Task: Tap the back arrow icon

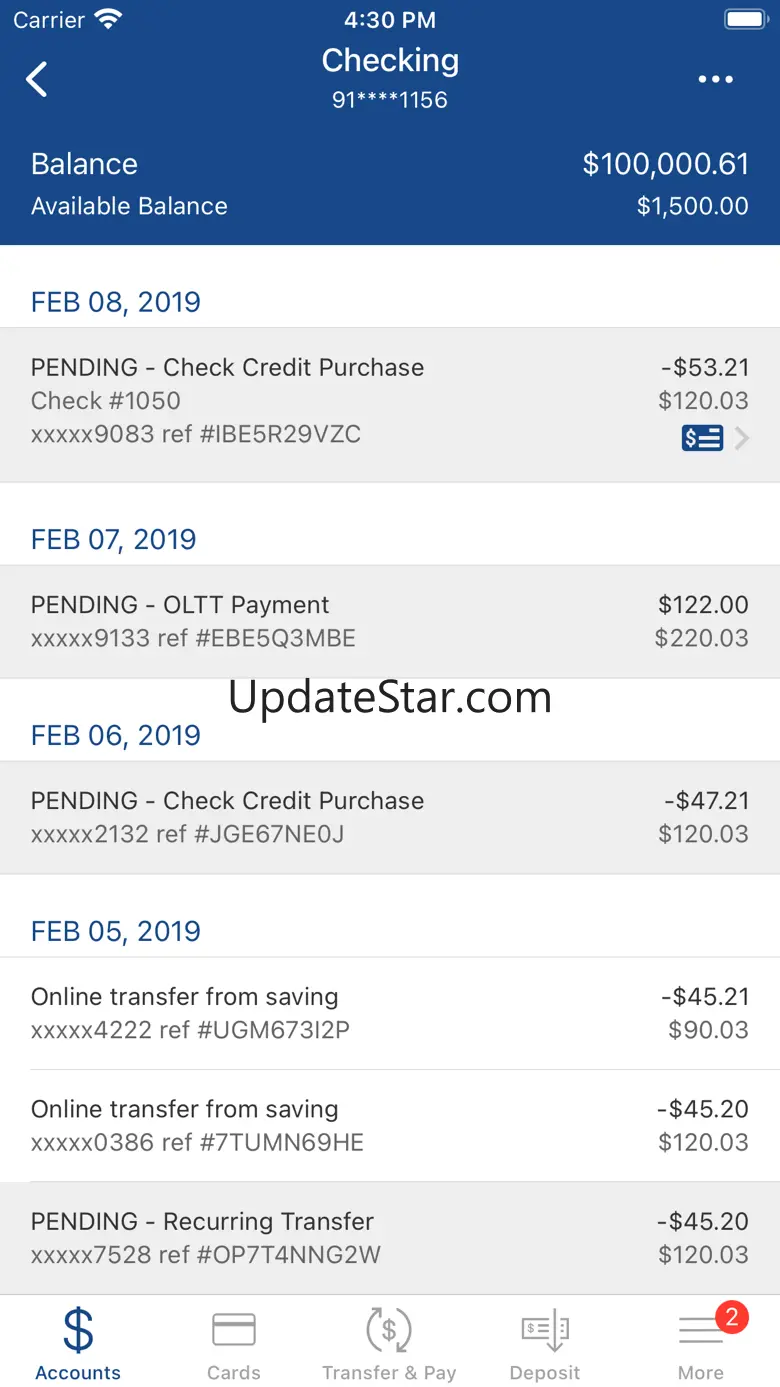Action: pos(37,79)
